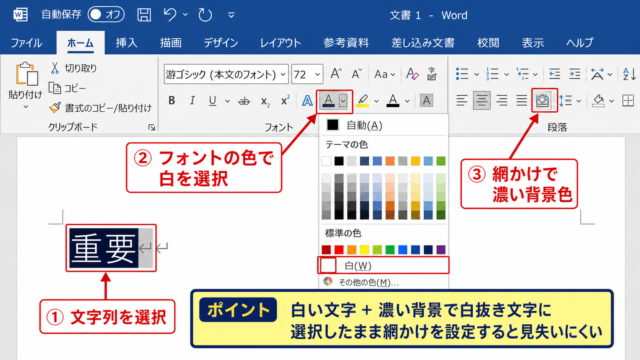Click the Strikethrough icon

click(x=244, y=101)
